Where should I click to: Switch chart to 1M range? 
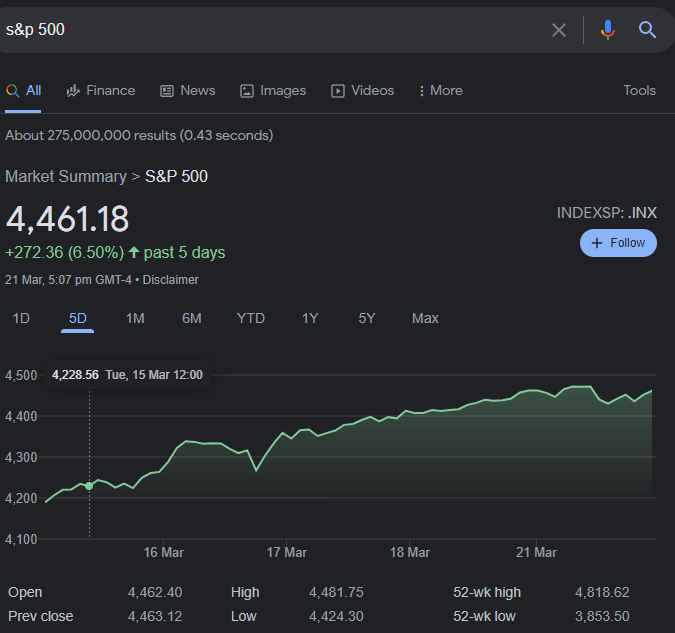click(x=135, y=318)
